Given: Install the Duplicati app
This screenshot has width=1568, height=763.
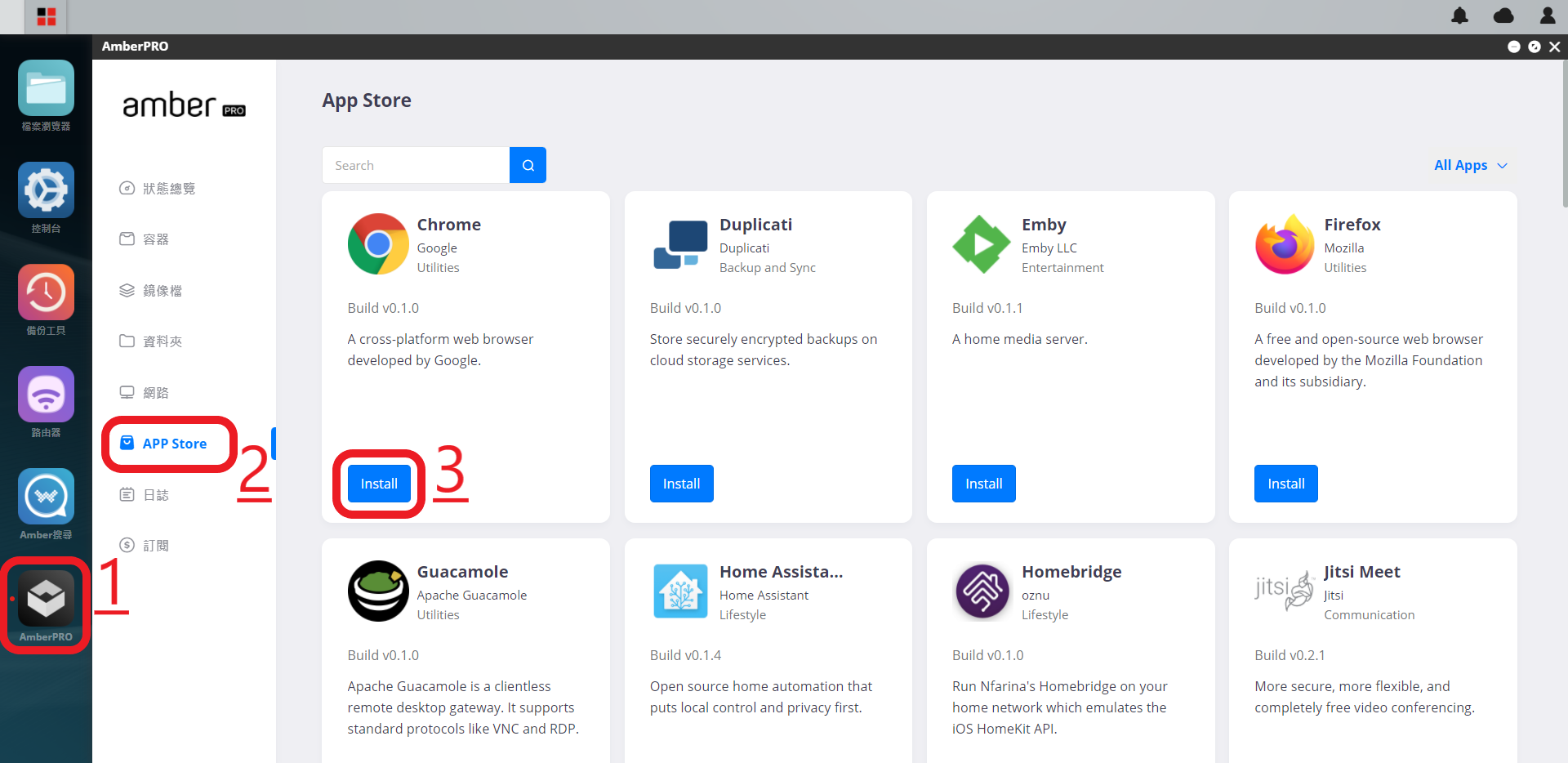Looking at the screenshot, I should [x=681, y=484].
